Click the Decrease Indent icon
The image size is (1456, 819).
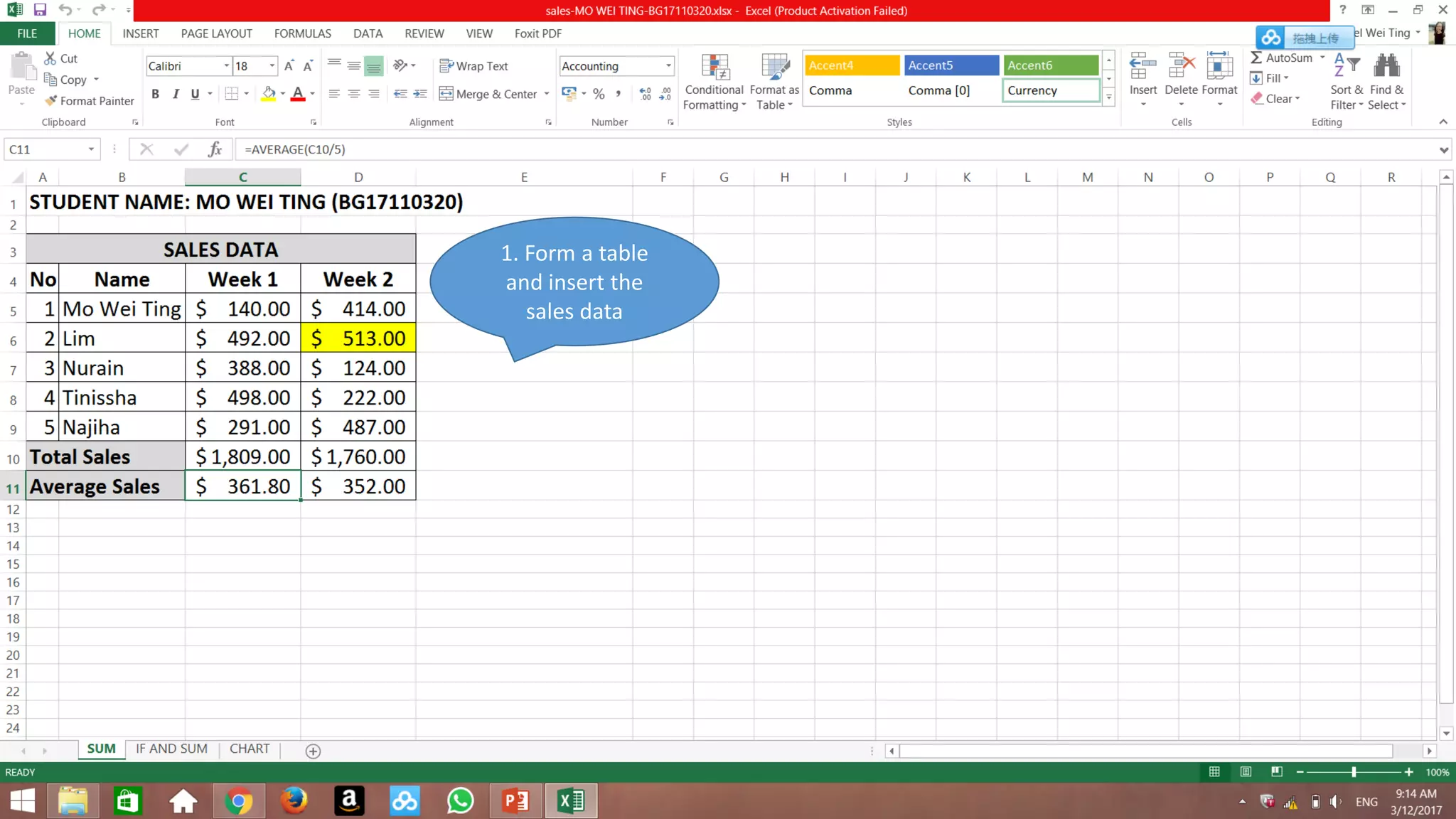tap(400, 94)
